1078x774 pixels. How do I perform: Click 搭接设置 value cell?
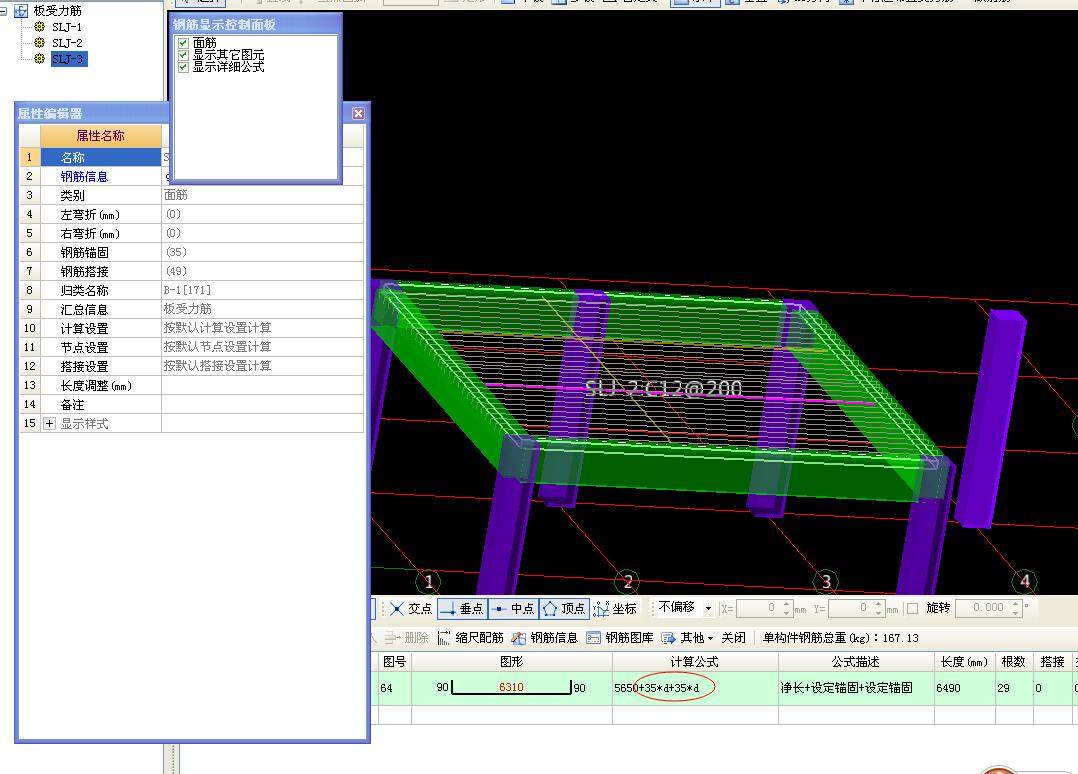coord(263,366)
